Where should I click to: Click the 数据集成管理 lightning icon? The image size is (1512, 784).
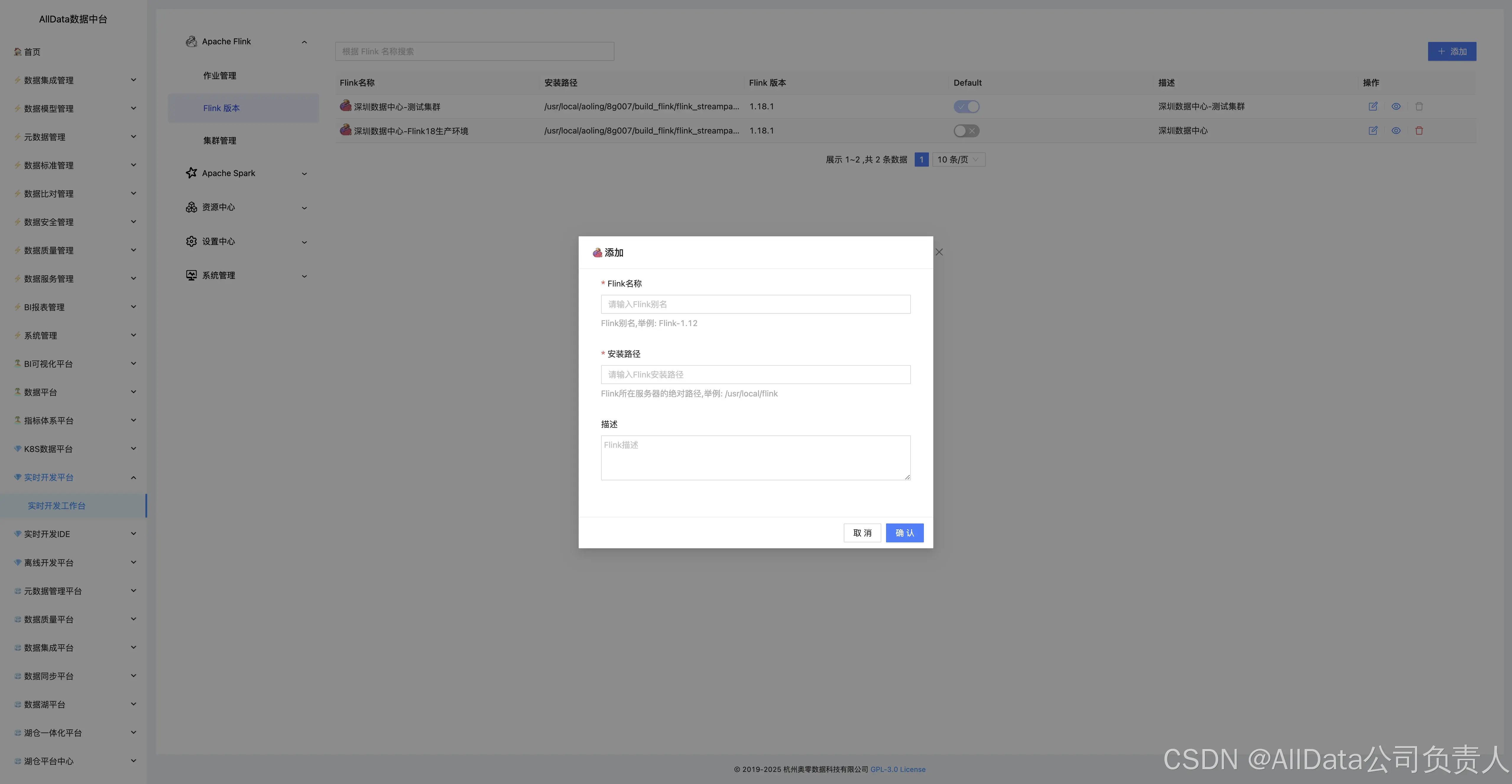18,80
